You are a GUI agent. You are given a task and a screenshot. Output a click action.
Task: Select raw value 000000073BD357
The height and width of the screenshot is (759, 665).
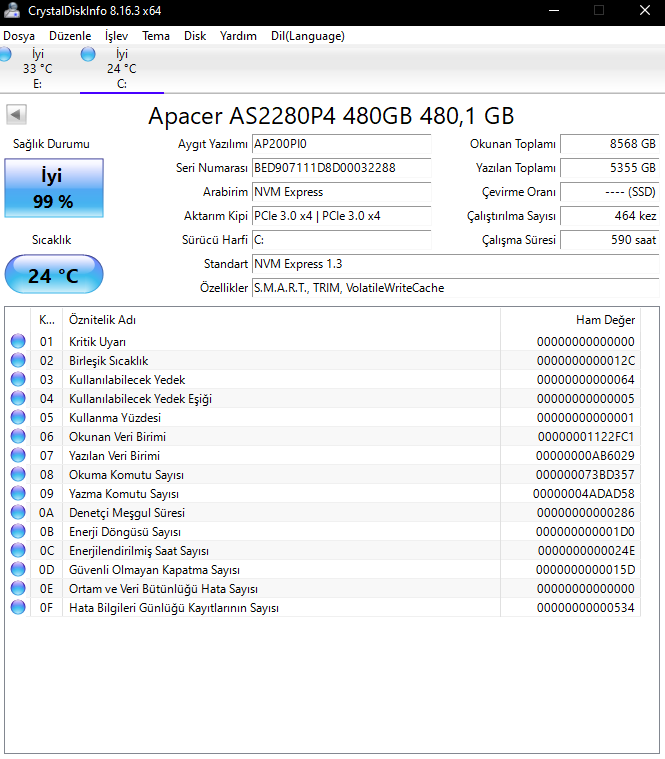(585, 474)
